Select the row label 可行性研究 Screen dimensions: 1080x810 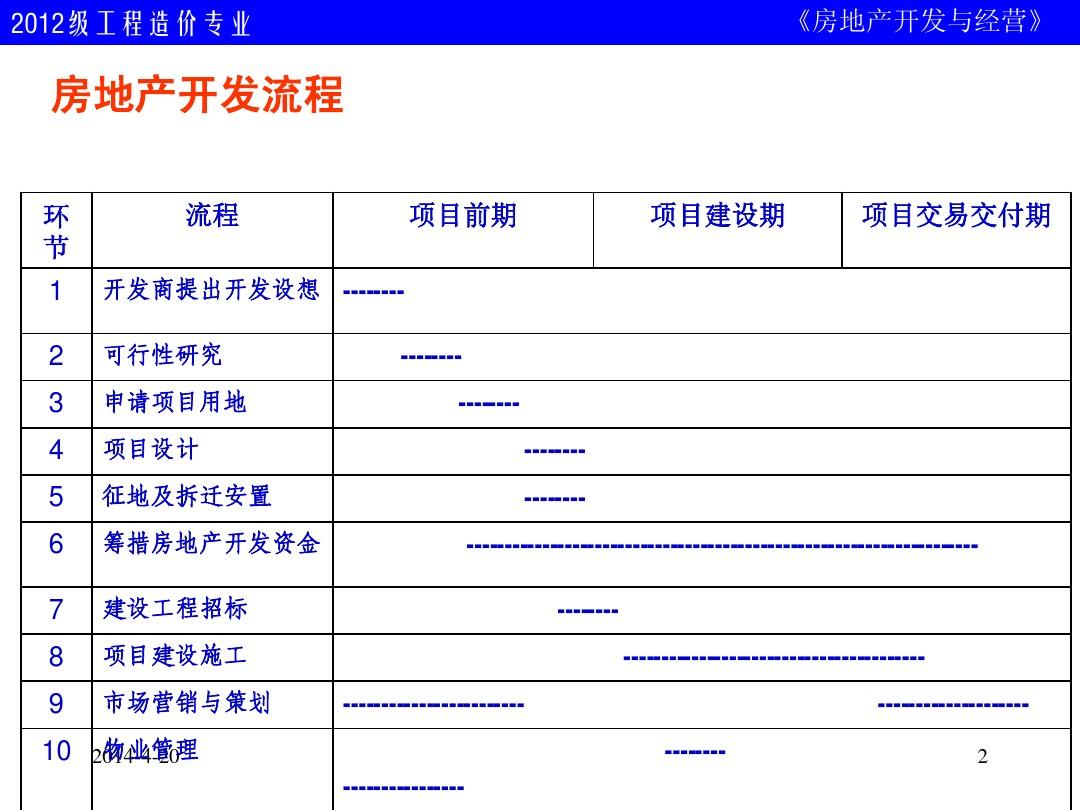pos(163,355)
